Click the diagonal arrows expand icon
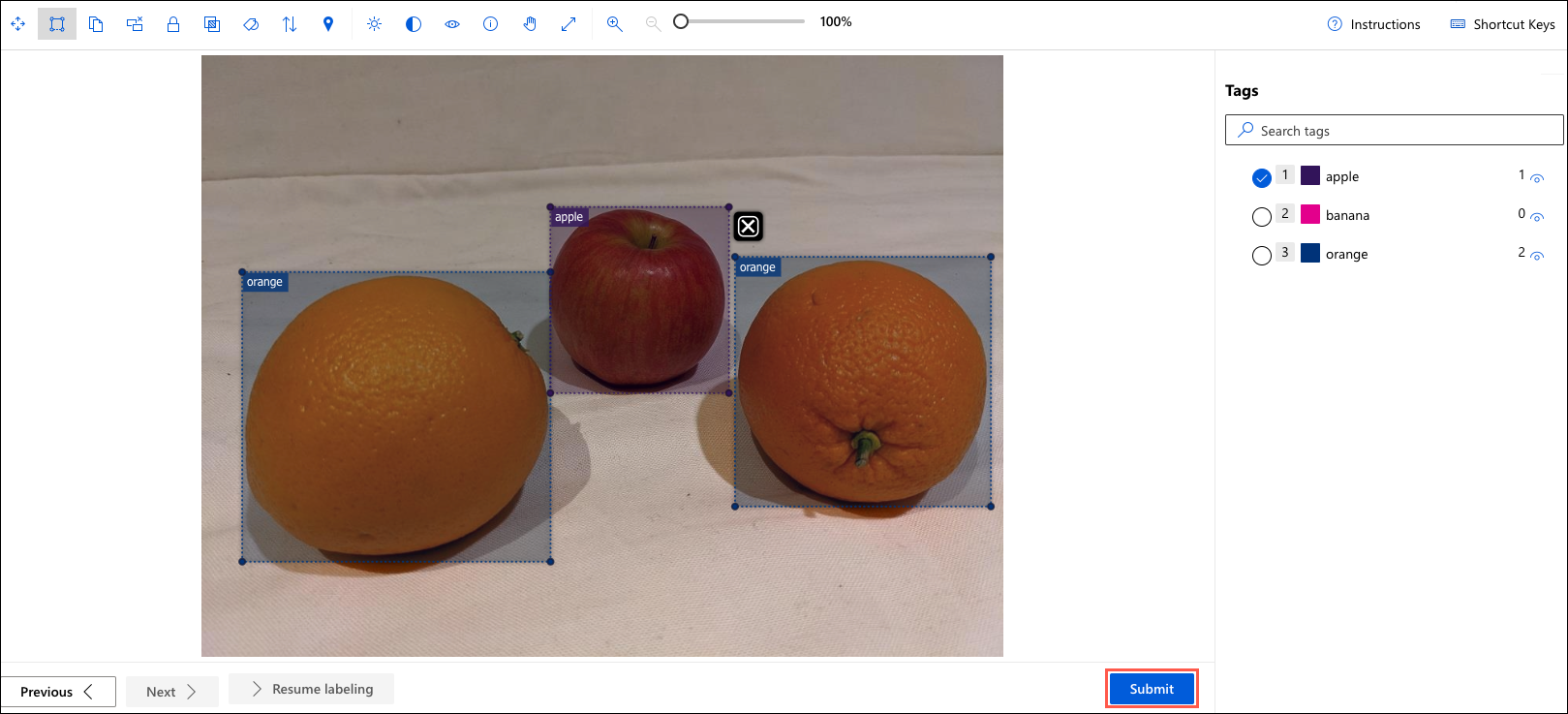Image resolution: width=1568 pixels, height=714 pixels. point(569,24)
